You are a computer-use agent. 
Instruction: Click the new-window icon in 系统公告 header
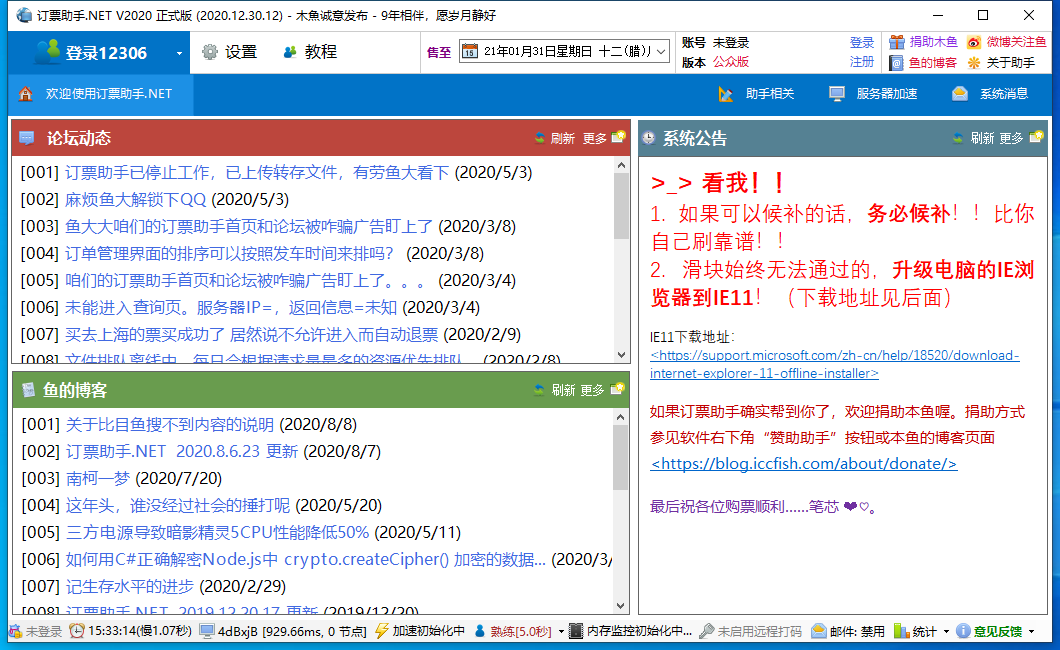pyautogui.click(x=1036, y=136)
